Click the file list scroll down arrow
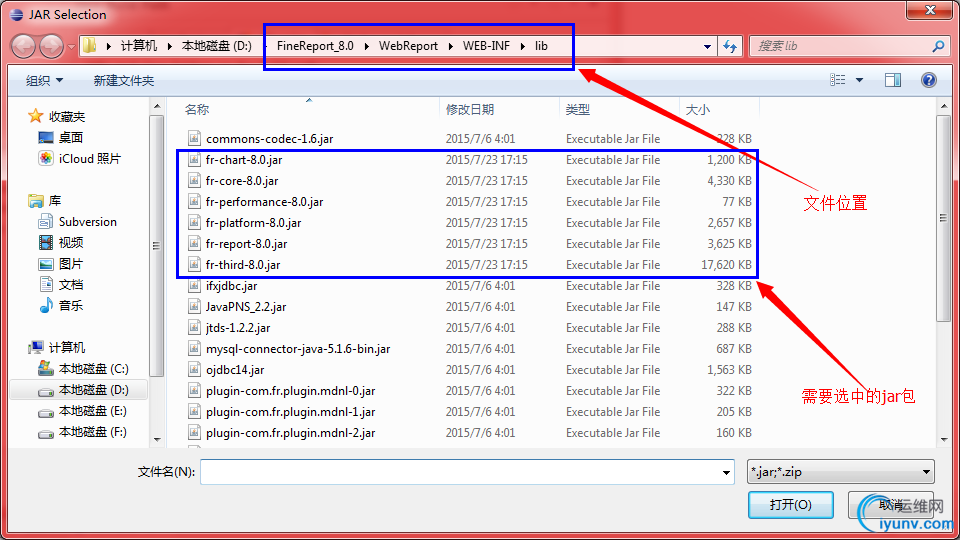This screenshot has width=960, height=540. 943,439
